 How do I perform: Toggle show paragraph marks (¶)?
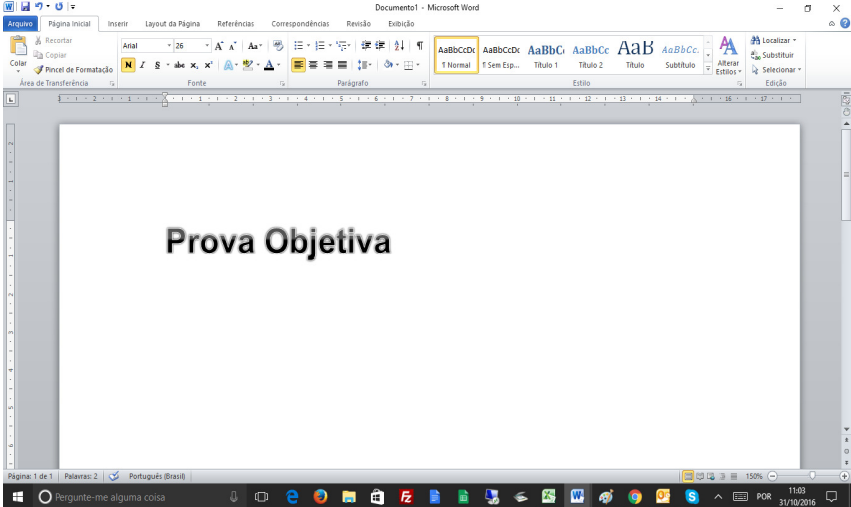coord(420,46)
